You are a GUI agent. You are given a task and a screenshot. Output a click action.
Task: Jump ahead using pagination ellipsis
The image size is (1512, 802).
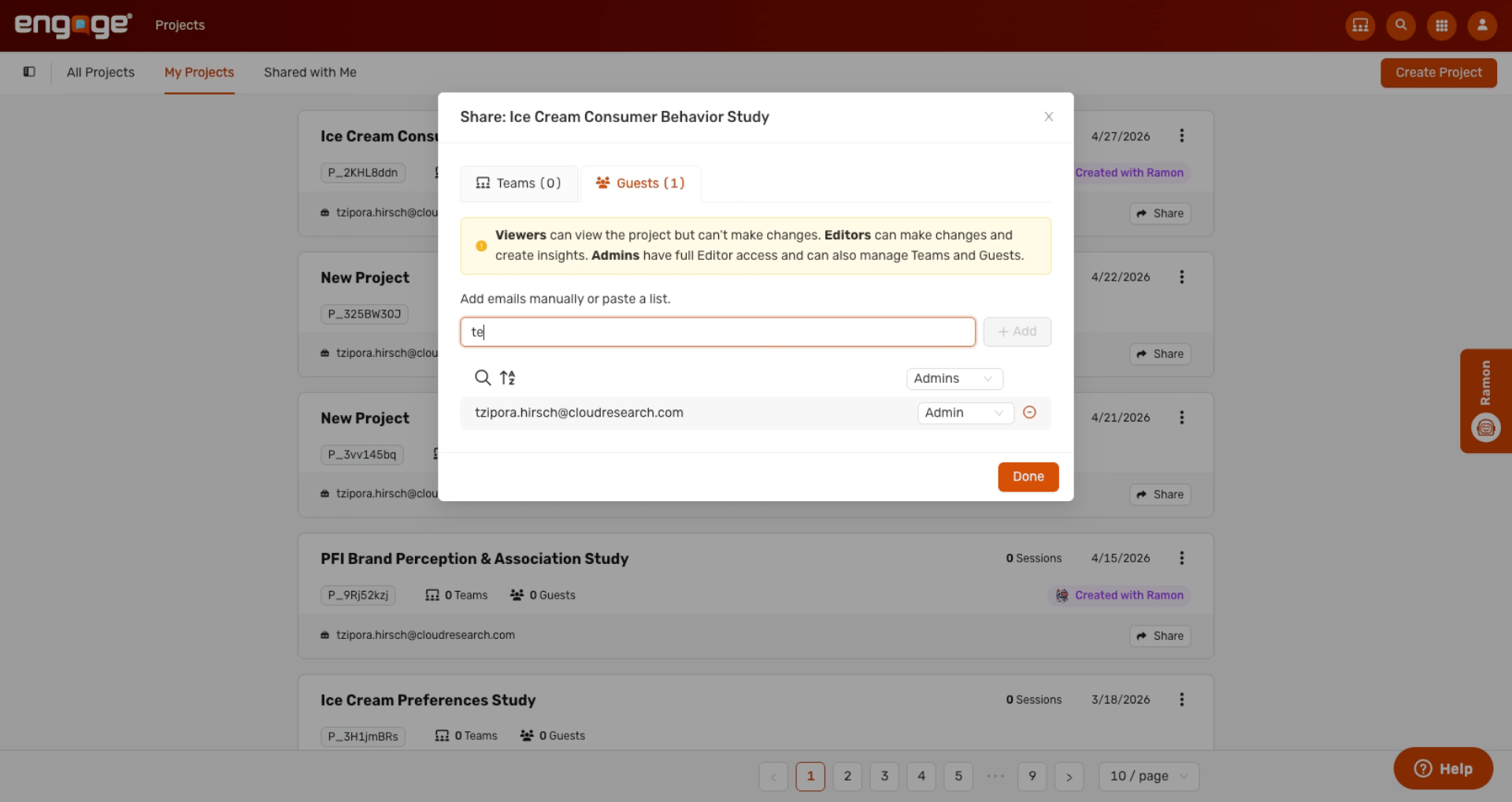click(995, 777)
